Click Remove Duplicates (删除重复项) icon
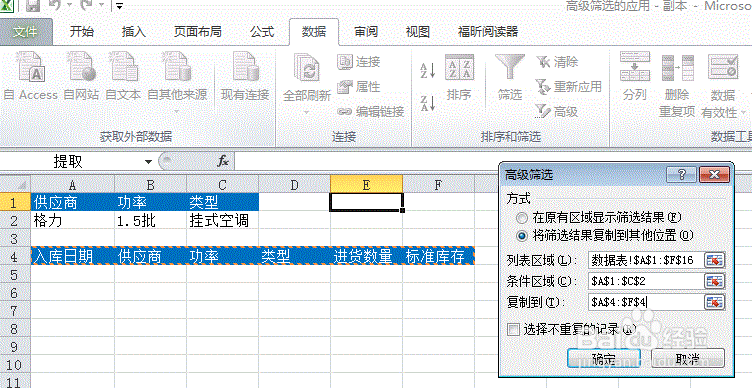The image size is (752, 388). pyautogui.click(x=677, y=68)
